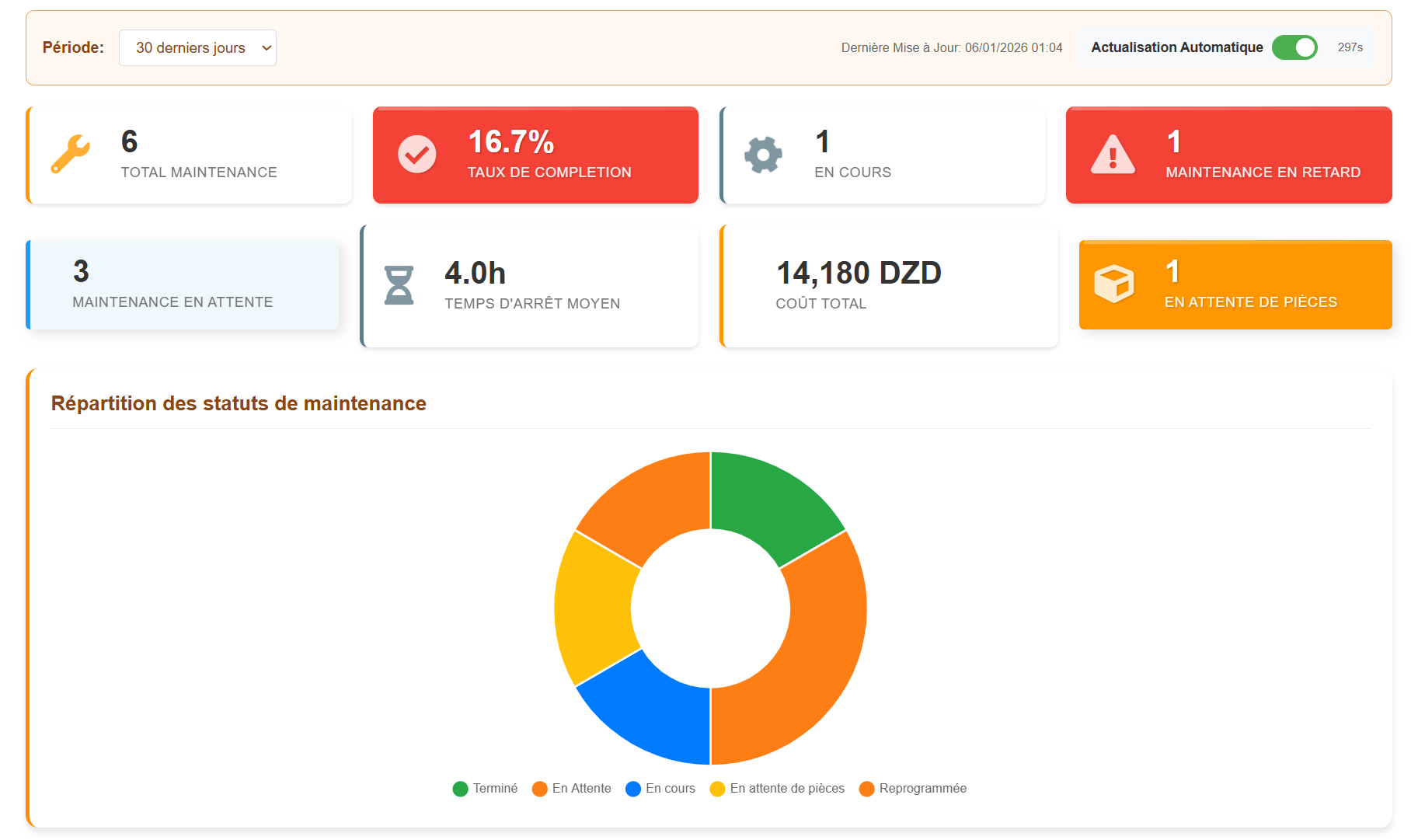Image resolution: width=1411 pixels, height=840 pixels.
Task: Open the Coût Total 14,180 DZD card
Action: 889,286
